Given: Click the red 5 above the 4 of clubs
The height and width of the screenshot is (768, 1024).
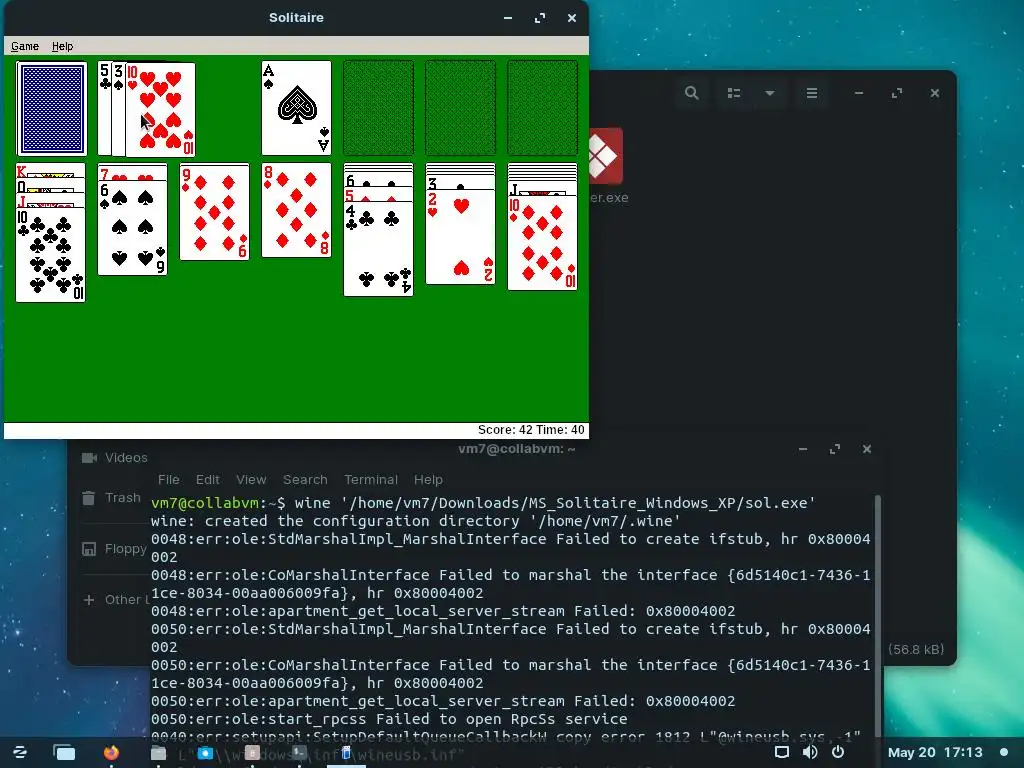Looking at the screenshot, I should (378, 195).
